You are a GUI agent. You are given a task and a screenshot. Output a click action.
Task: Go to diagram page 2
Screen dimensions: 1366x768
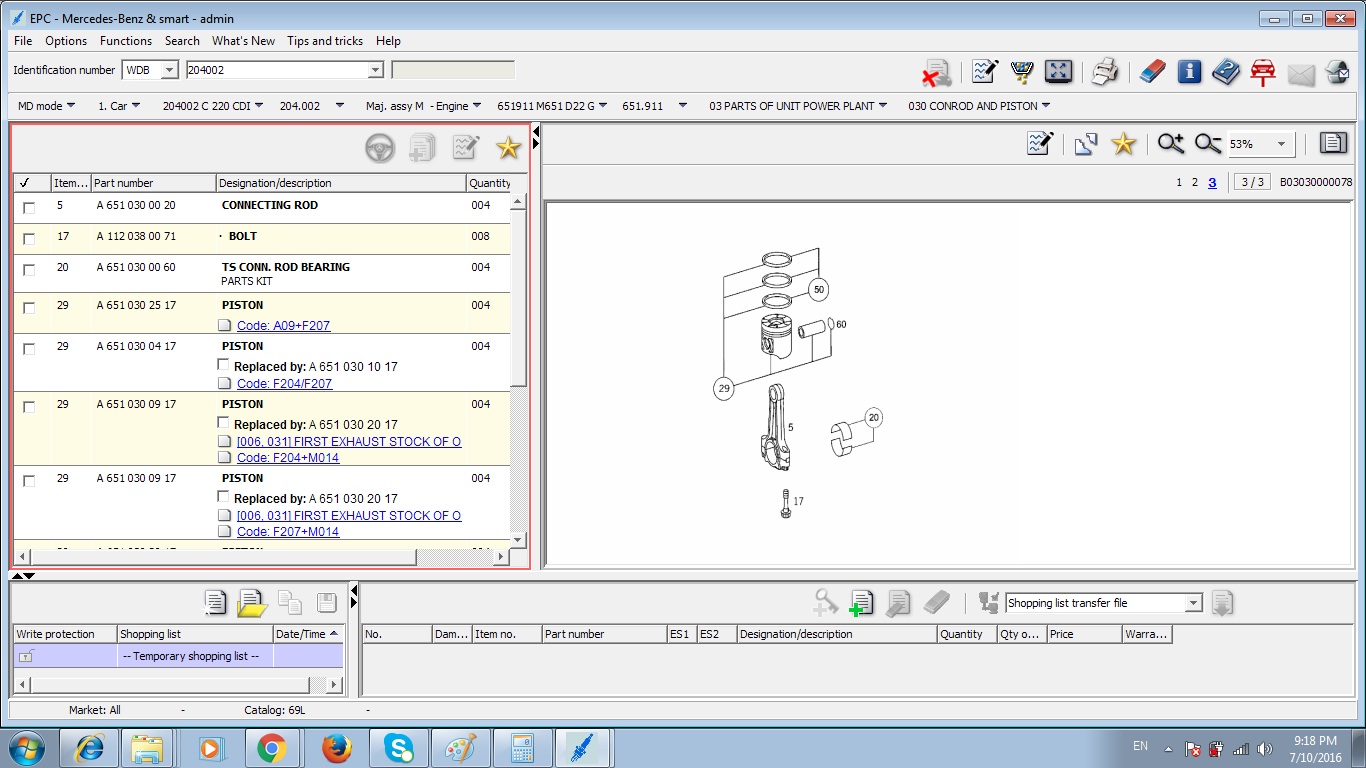click(x=1194, y=183)
